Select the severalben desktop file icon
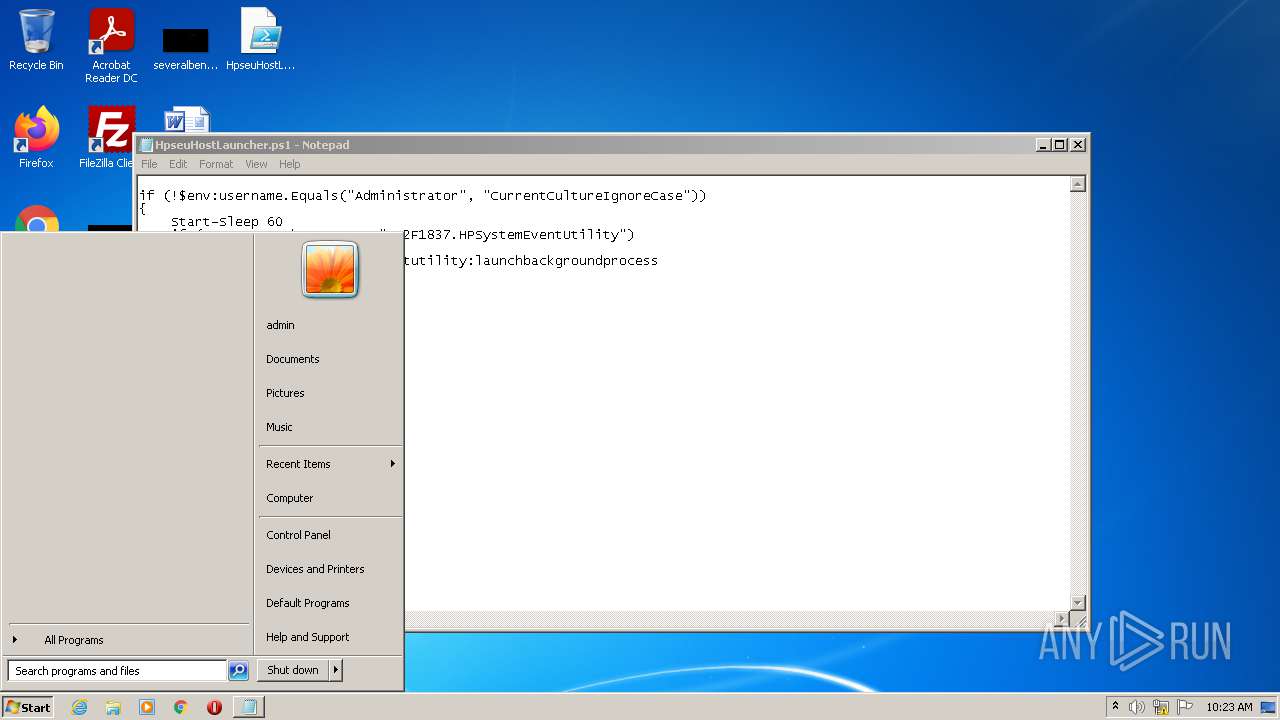The image size is (1280, 720). tap(186, 46)
